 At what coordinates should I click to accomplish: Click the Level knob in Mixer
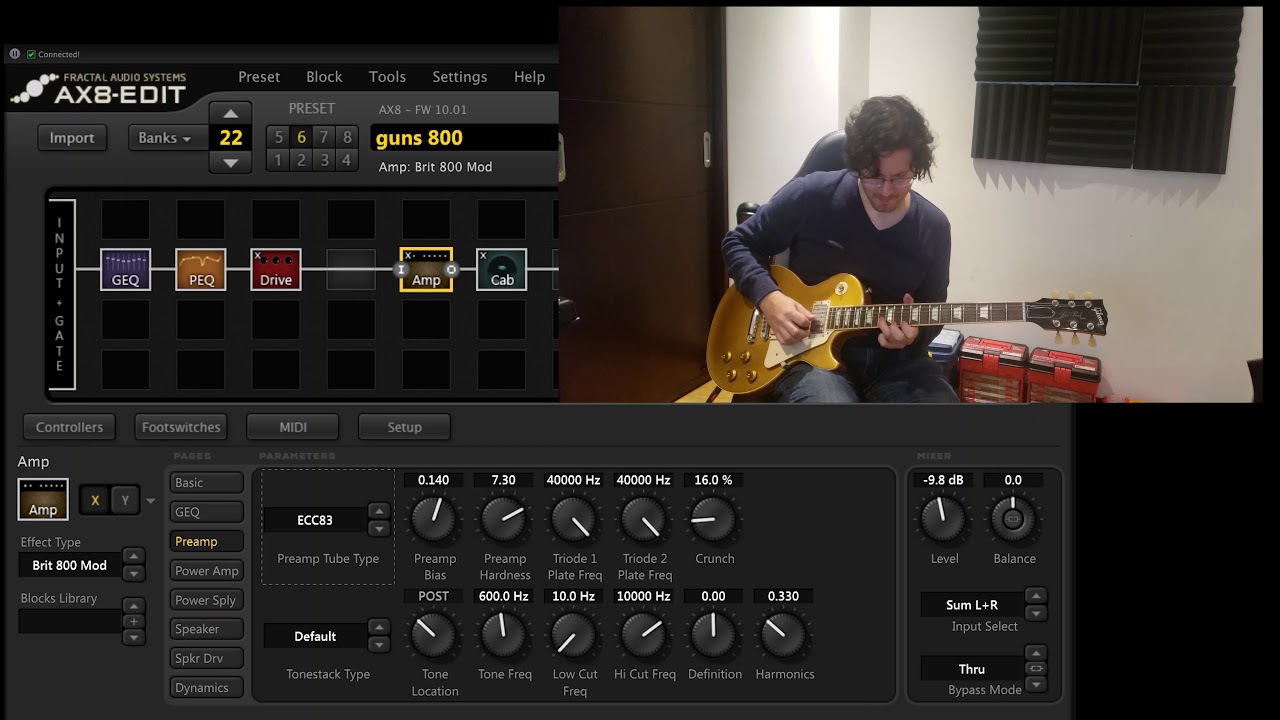(x=943, y=520)
